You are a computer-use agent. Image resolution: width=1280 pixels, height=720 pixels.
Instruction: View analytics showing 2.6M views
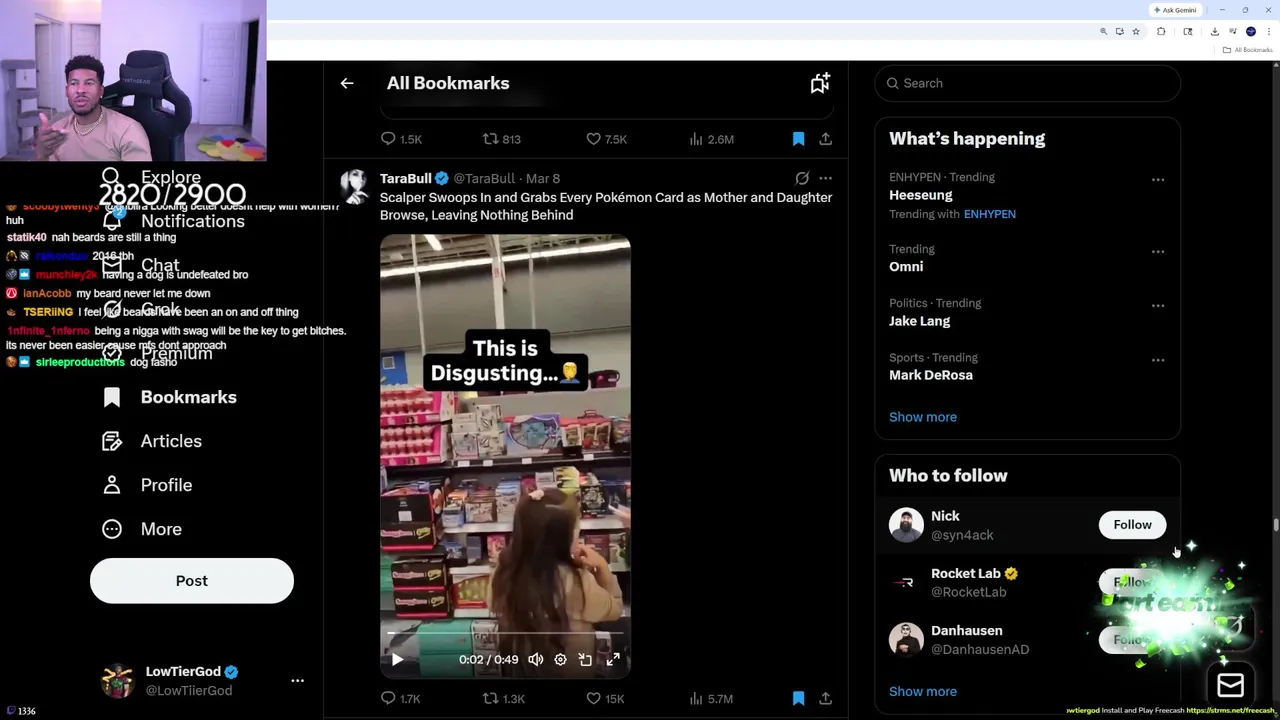click(x=711, y=139)
